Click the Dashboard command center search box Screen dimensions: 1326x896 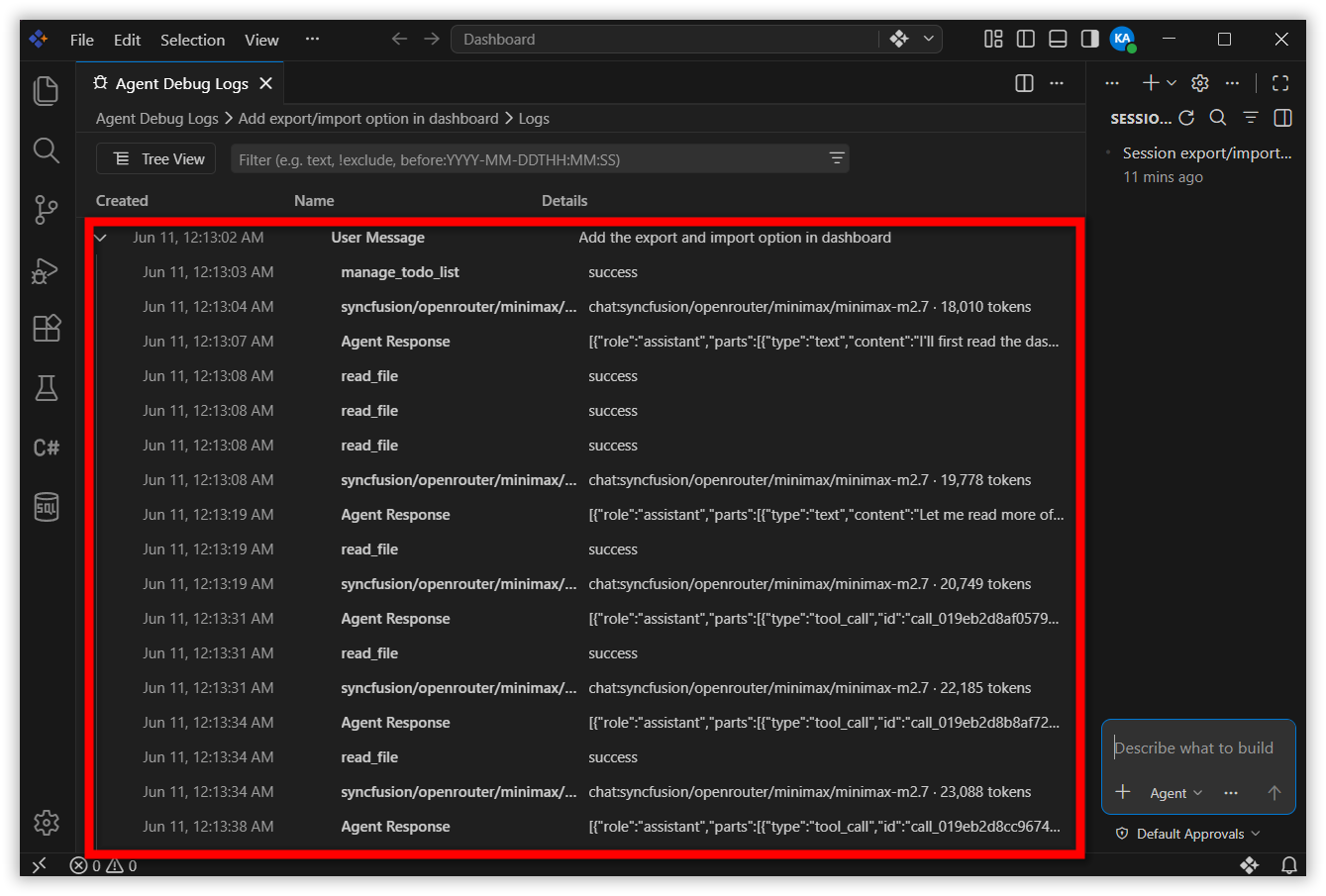(664, 39)
